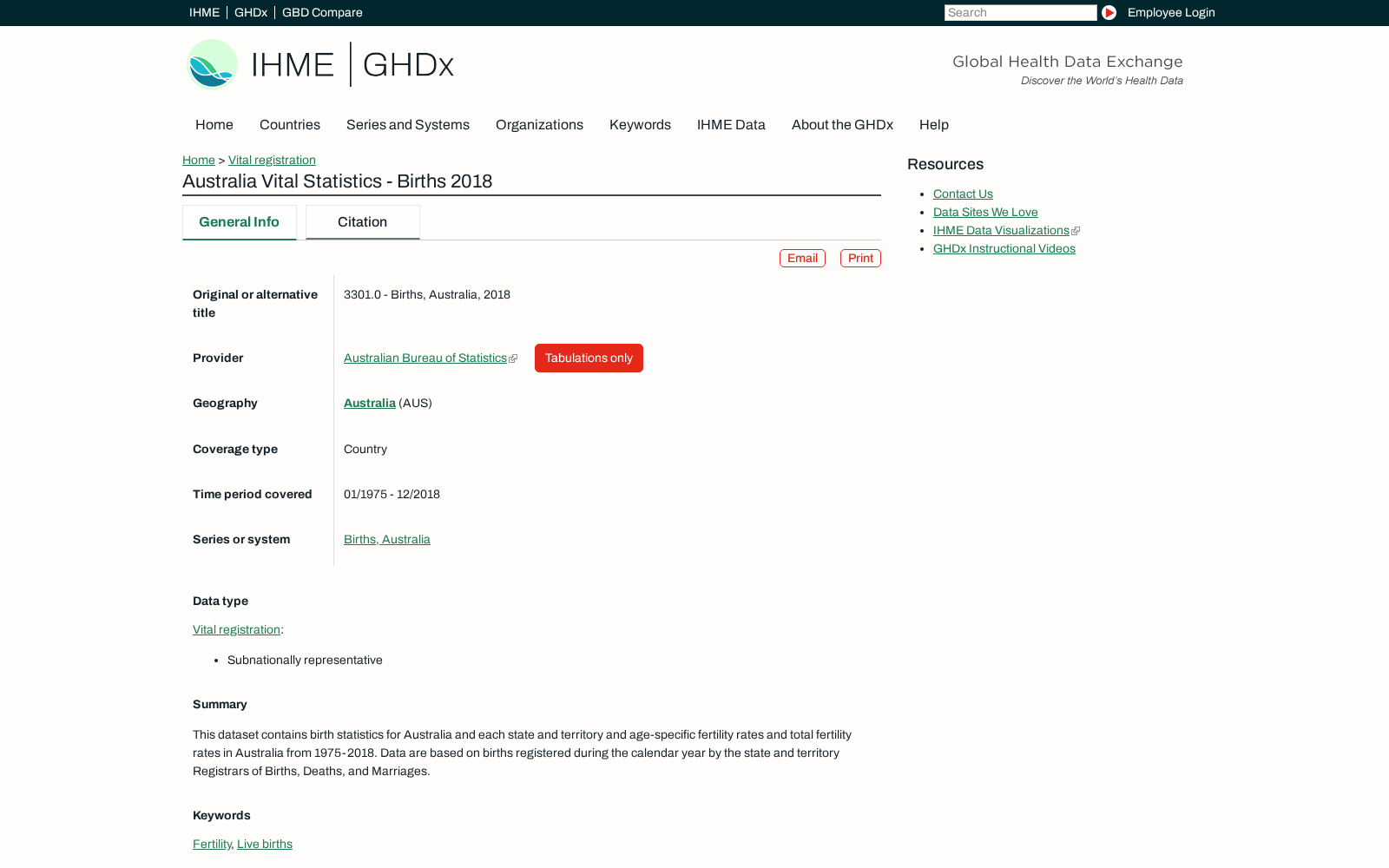Open Employee Login link

tap(1171, 12)
